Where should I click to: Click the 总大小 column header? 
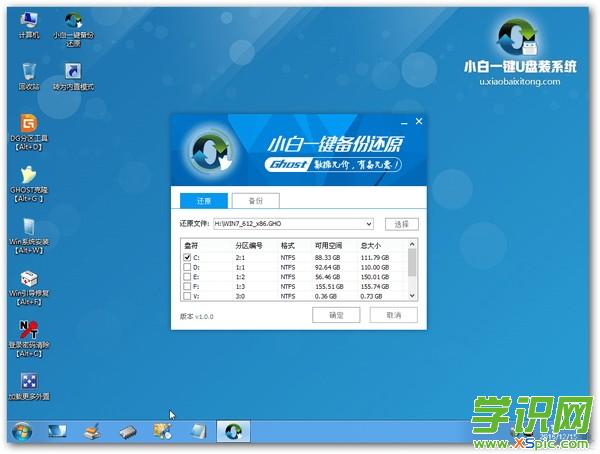click(371, 246)
